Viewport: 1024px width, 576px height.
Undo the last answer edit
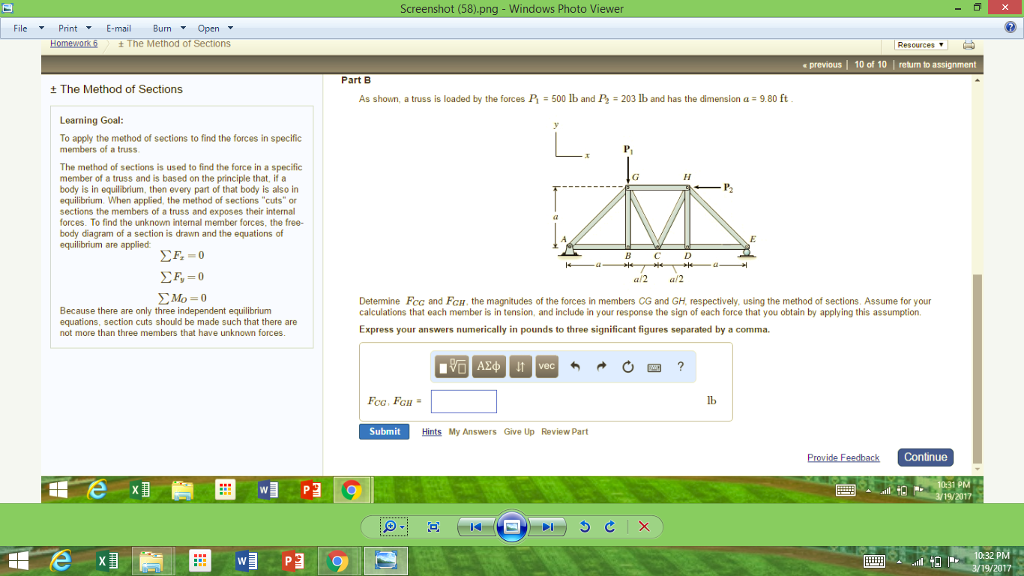click(x=576, y=366)
